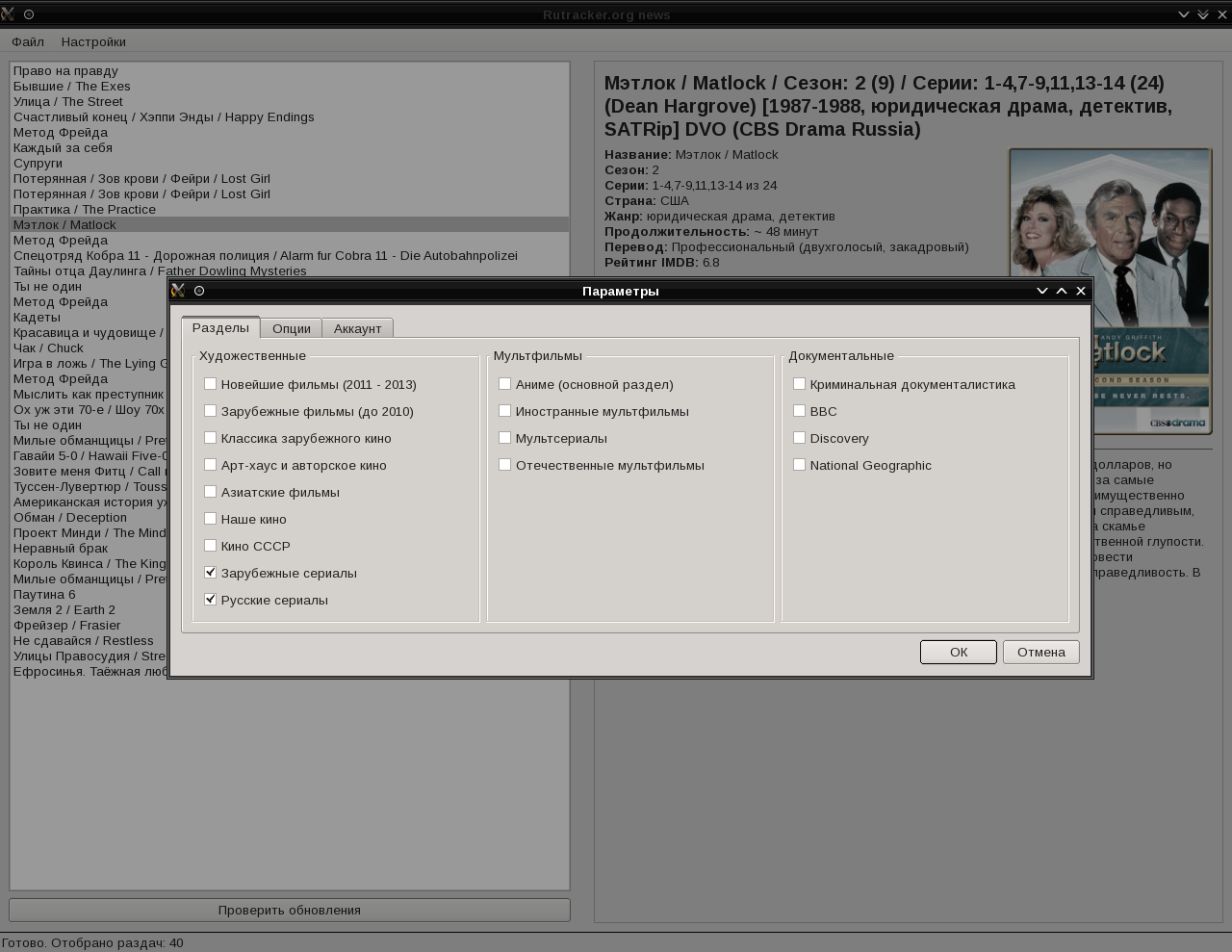
Task: Enable Арт-хаус и авторское кино
Action: click(210, 464)
